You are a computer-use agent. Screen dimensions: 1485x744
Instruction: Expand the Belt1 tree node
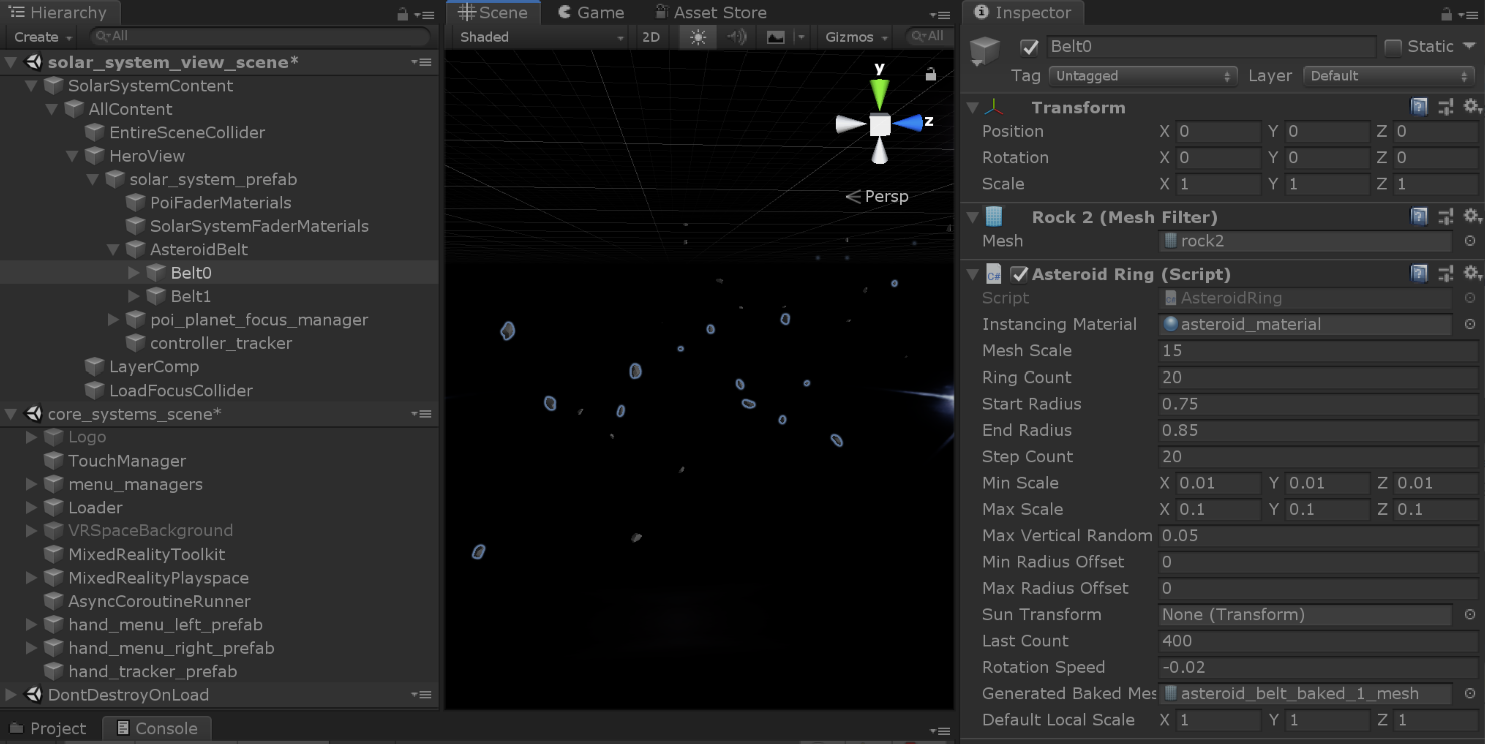pyautogui.click(x=135, y=296)
